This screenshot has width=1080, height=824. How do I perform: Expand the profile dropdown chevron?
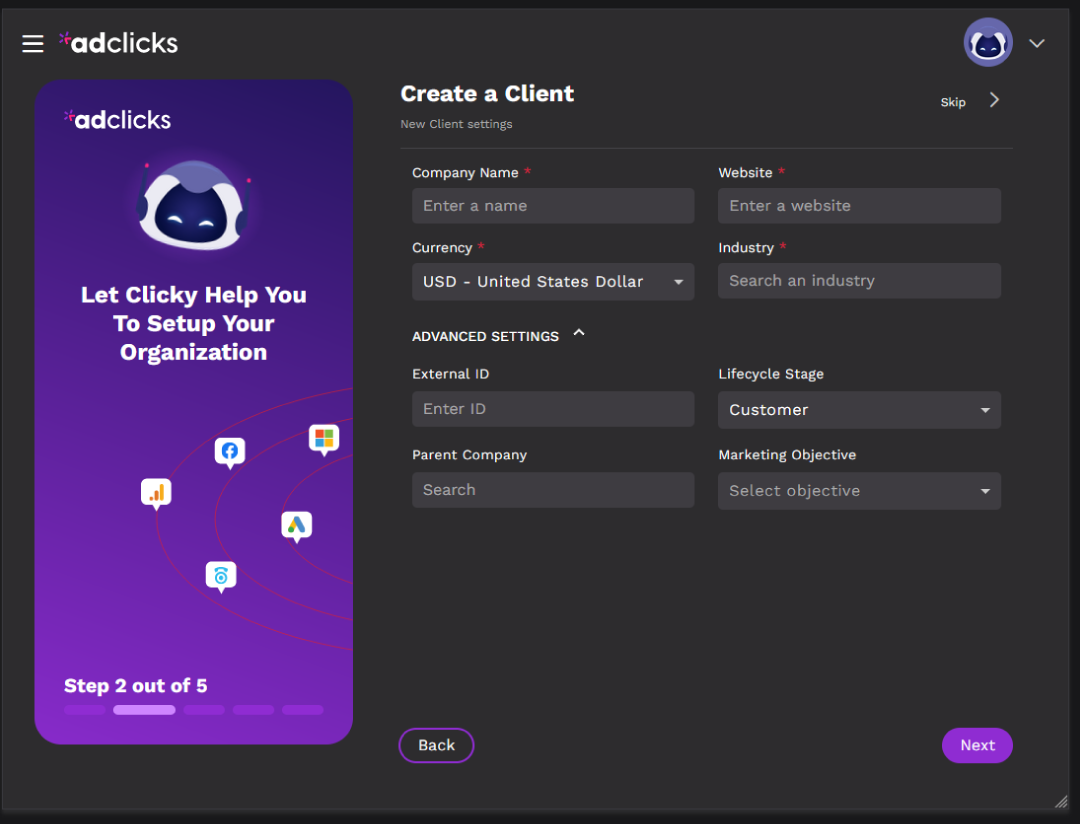(x=1037, y=43)
